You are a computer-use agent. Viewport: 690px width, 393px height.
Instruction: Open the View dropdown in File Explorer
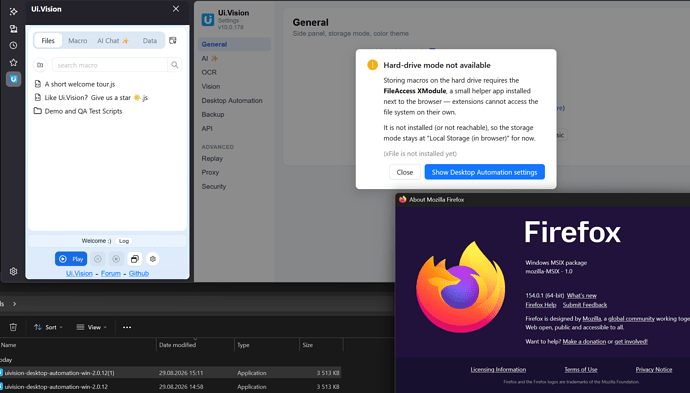92,327
